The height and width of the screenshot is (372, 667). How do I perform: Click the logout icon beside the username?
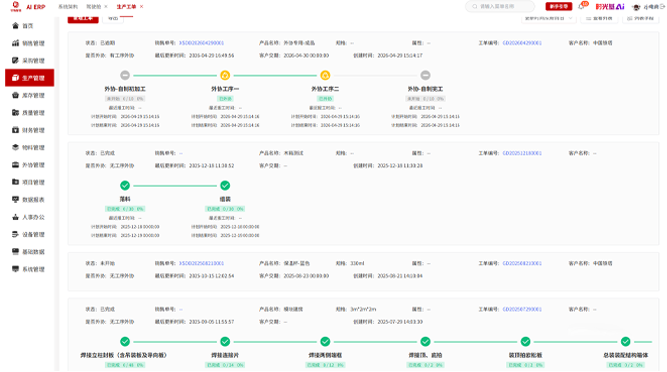click(662, 7)
